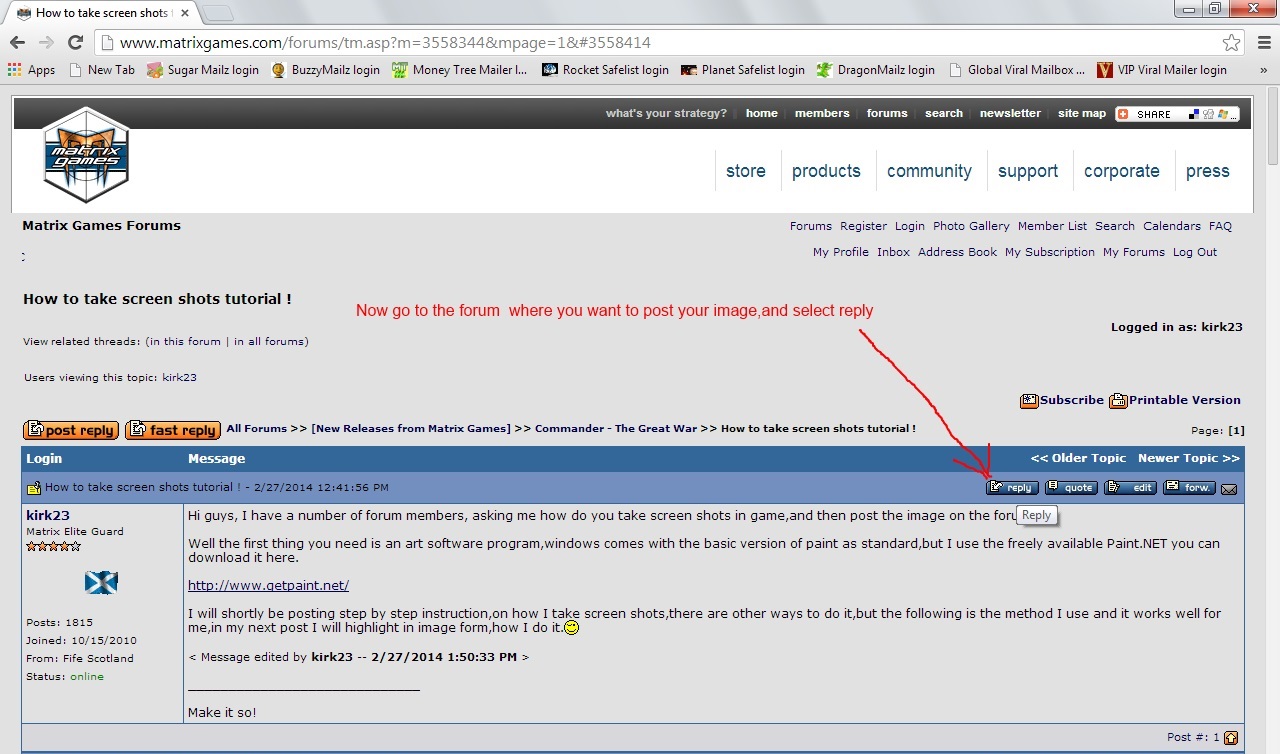Image resolution: width=1280 pixels, height=754 pixels.
Task: Click the kirk23 flag avatar image
Action: tap(101, 582)
